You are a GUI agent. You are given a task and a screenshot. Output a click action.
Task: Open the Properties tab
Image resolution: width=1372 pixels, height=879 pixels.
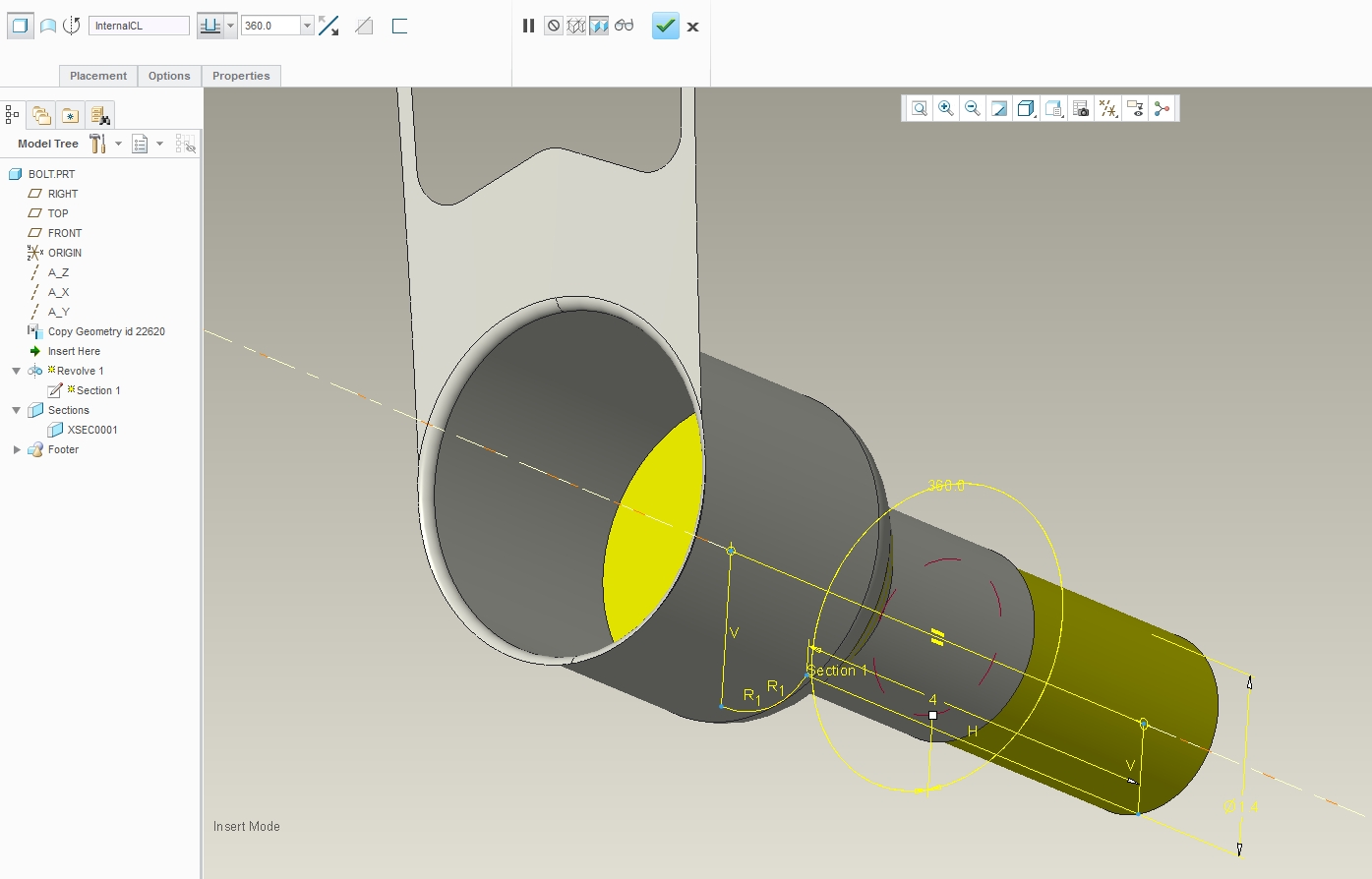pos(241,76)
